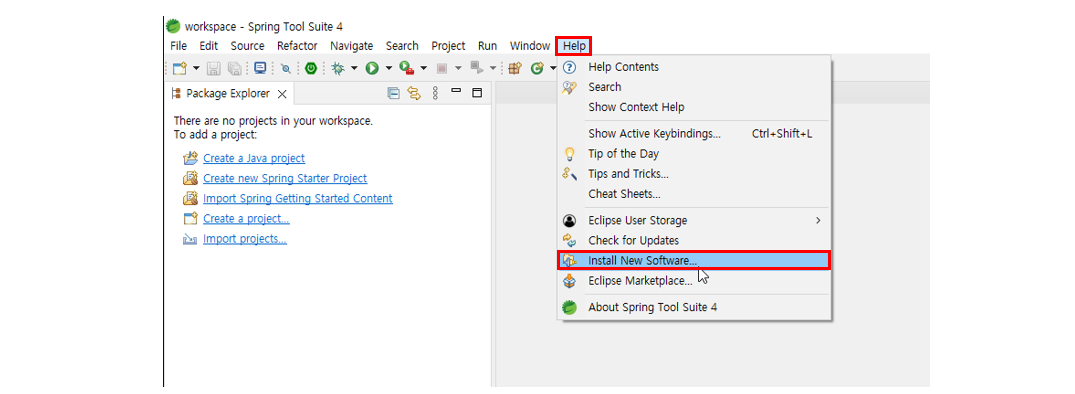The image size is (1075, 394).
Task: Click the Help menu
Action: [574, 46]
